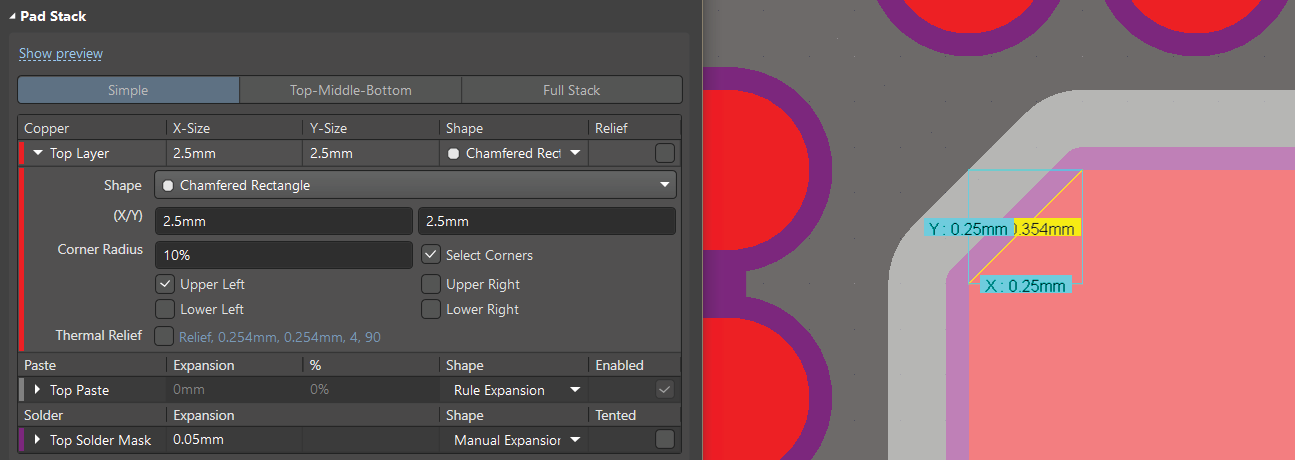
Task: Toggle the Top Solder Mask Tented checkbox
Action: tap(664, 440)
